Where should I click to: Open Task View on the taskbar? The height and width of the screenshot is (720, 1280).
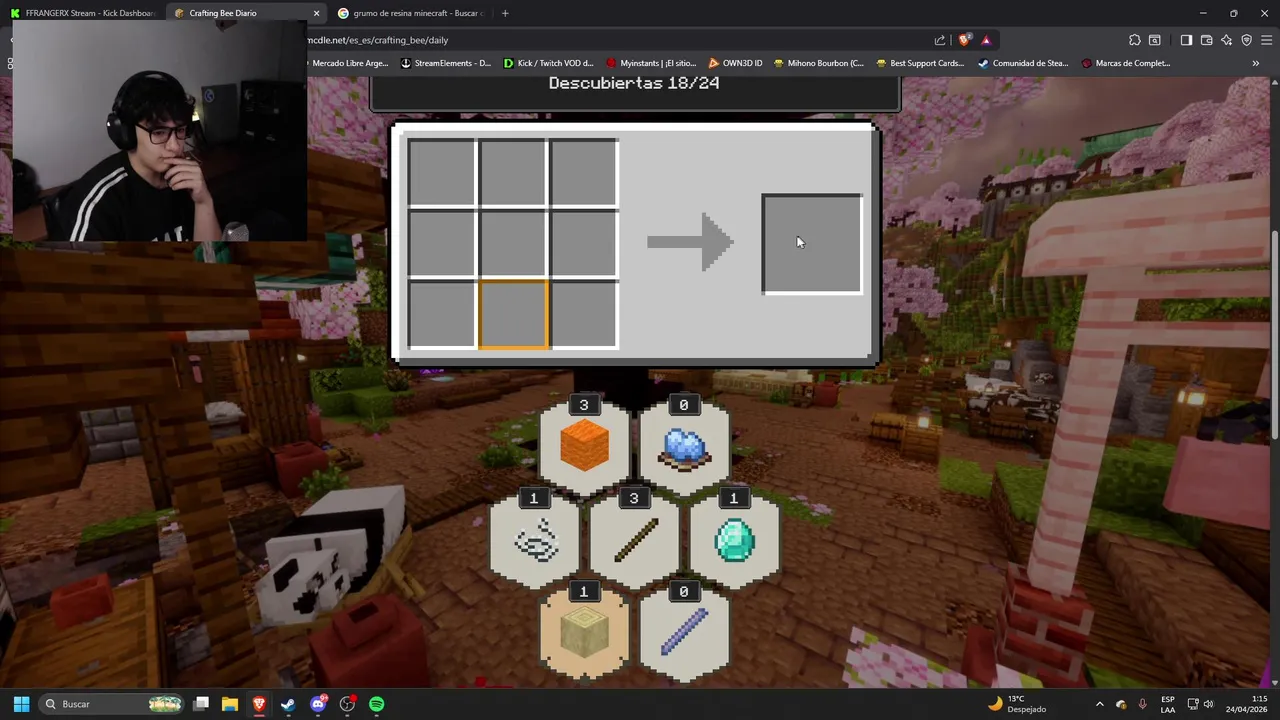pos(201,704)
